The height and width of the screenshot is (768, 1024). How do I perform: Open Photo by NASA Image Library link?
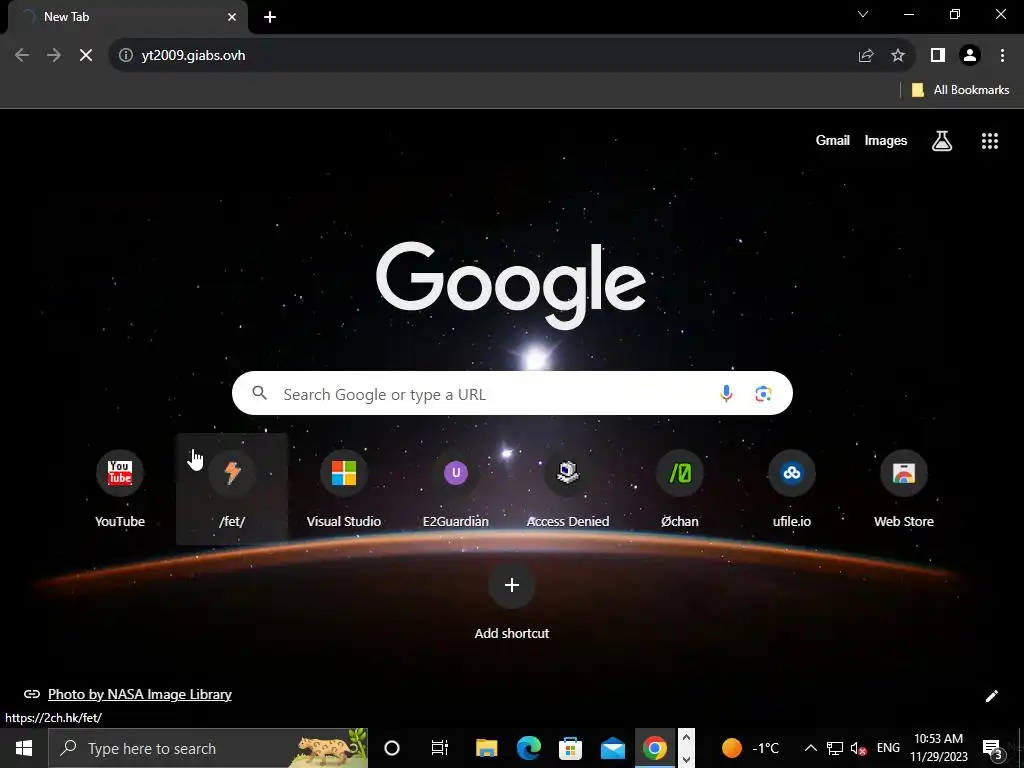tap(140, 694)
